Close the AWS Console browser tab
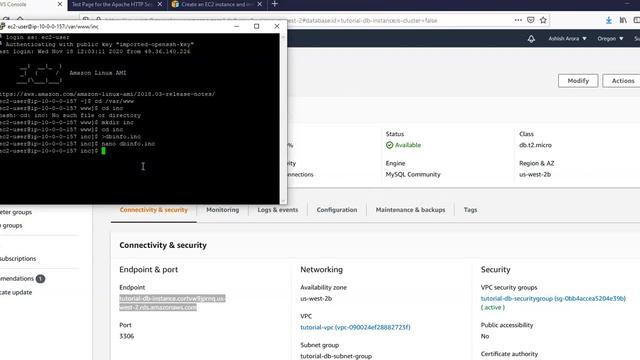The image size is (640, 360). 60,4
